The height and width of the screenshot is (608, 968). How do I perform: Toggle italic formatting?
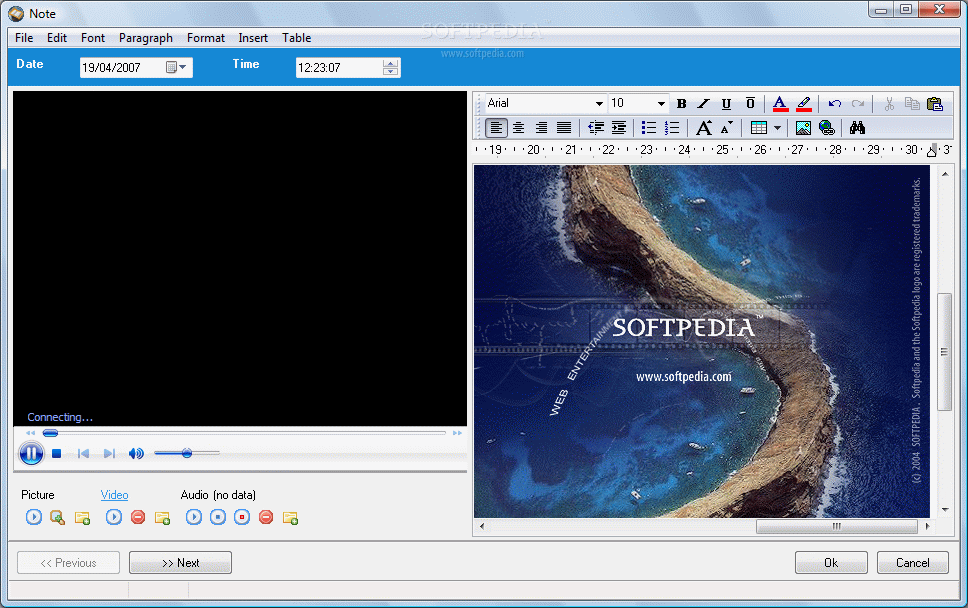(x=704, y=104)
